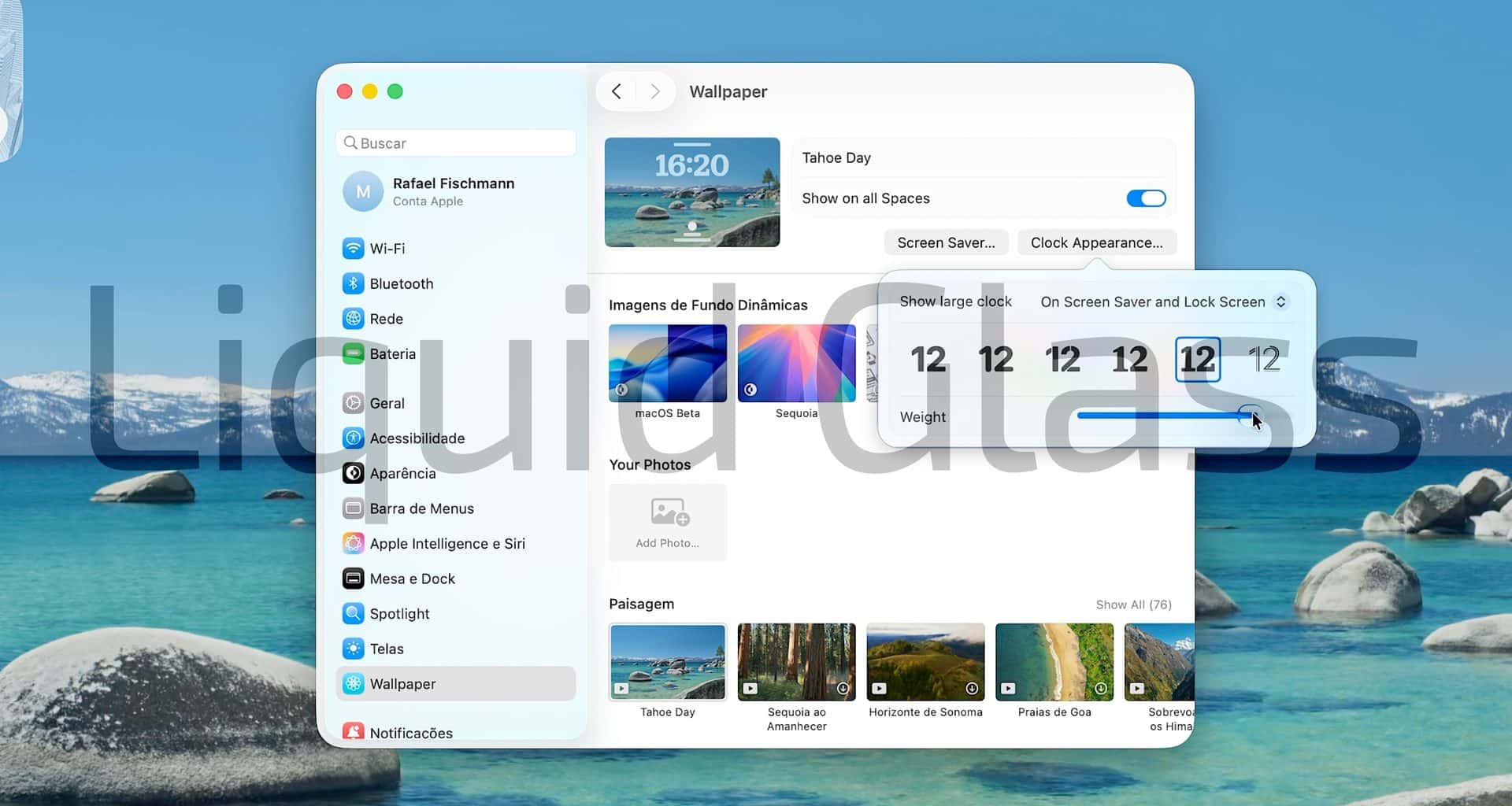1512x806 pixels.
Task: Click dynamic badge on Sequoia wallpaper
Action: coord(751,390)
